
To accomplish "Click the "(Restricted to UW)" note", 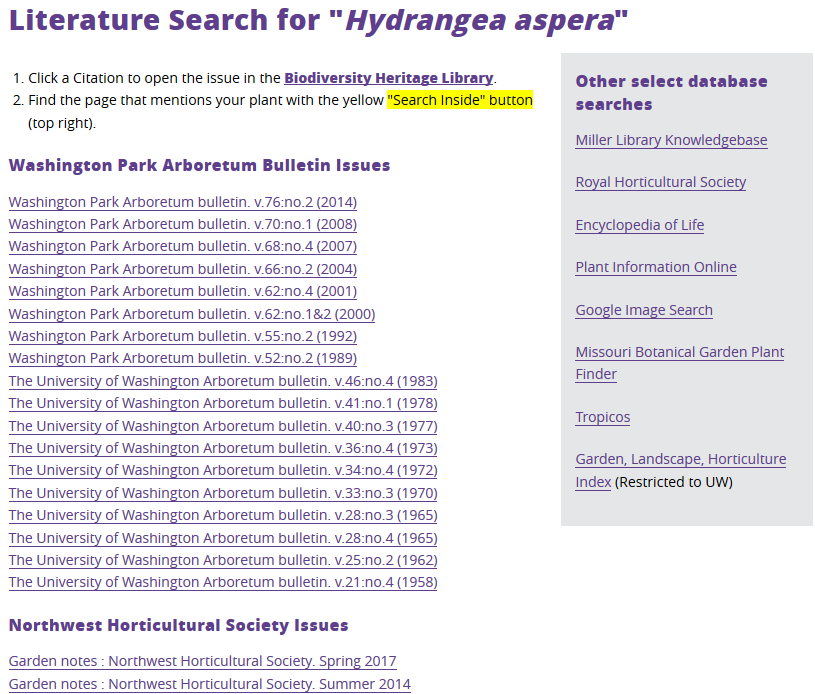I will pos(674,482).
